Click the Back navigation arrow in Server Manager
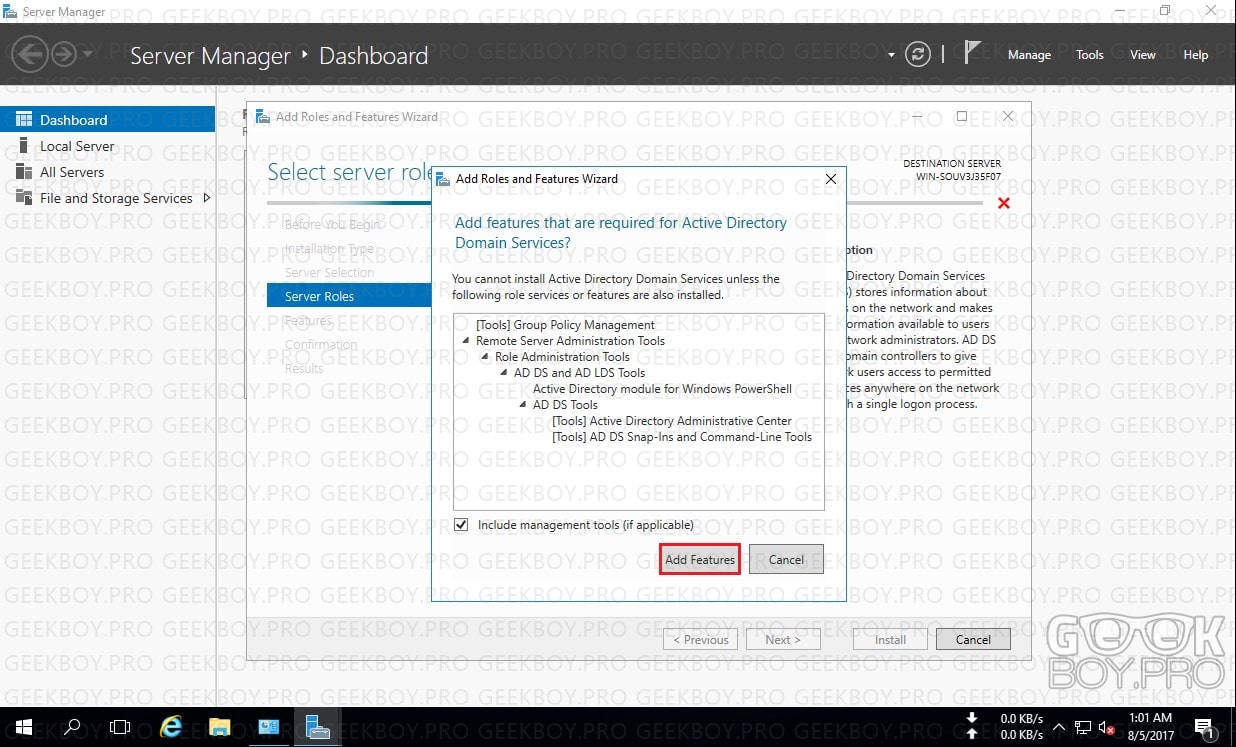Screen dimensions: 1236x747 (x=30, y=54)
